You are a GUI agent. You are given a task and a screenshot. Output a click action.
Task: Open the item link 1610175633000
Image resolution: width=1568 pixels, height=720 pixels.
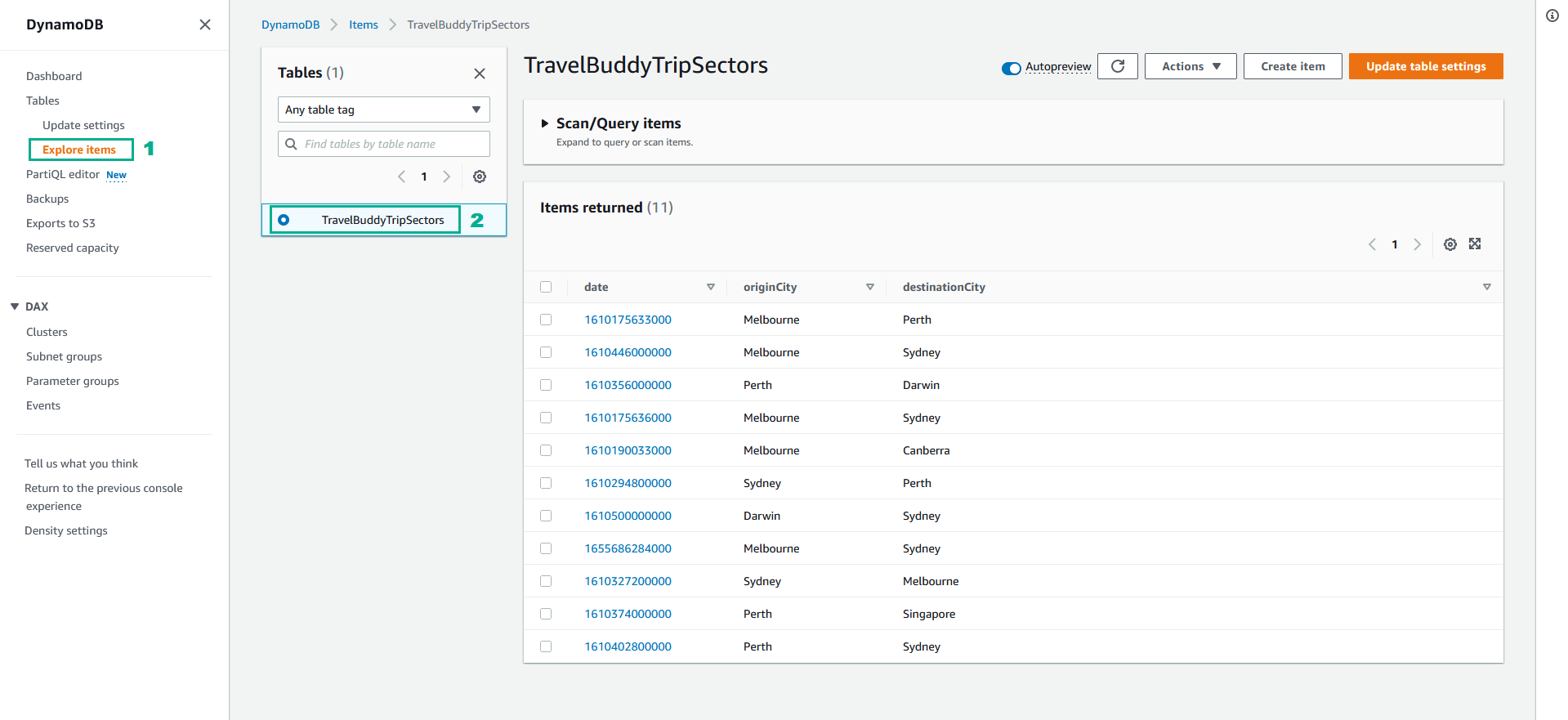628,320
